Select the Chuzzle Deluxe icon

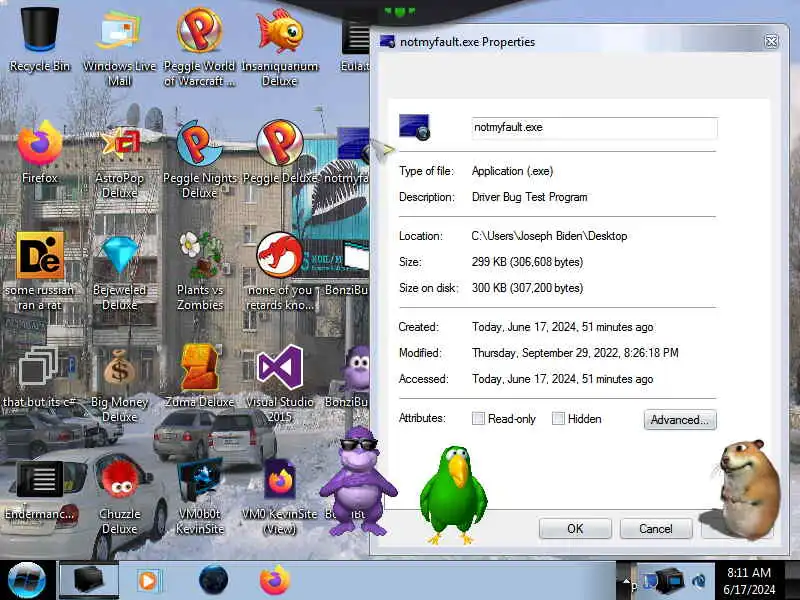click(x=119, y=496)
